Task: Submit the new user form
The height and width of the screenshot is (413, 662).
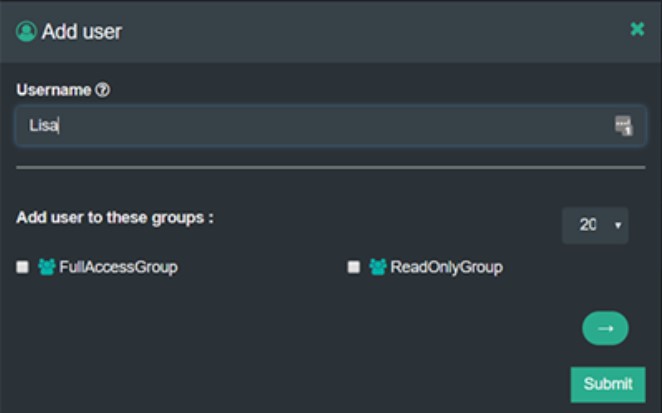Action: (607, 383)
